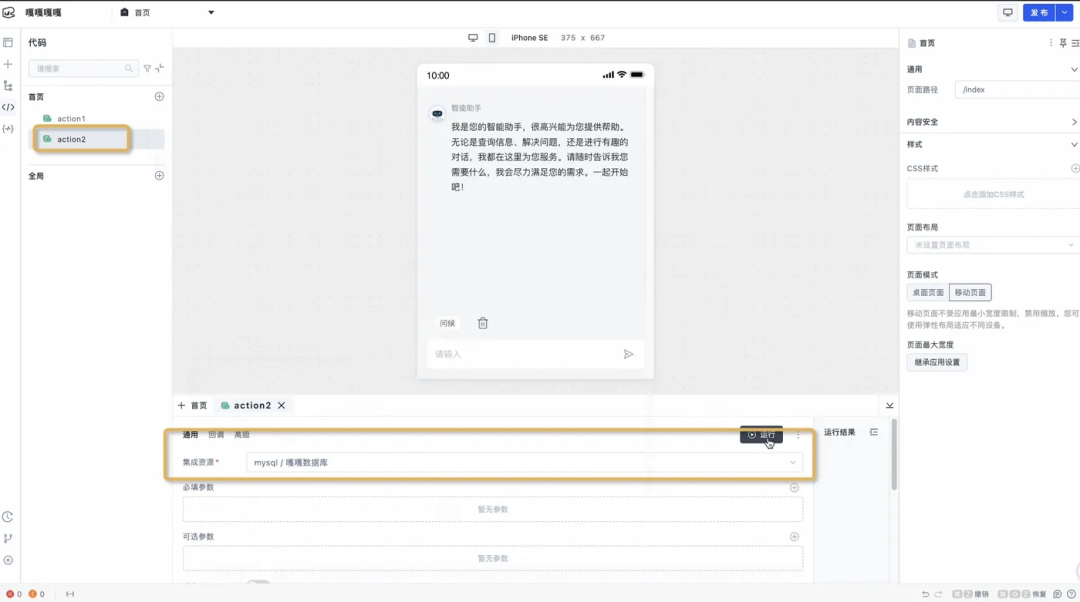Open the 页面布局 dropdown
The width and height of the screenshot is (1080, 602).
tap(991, 245)
